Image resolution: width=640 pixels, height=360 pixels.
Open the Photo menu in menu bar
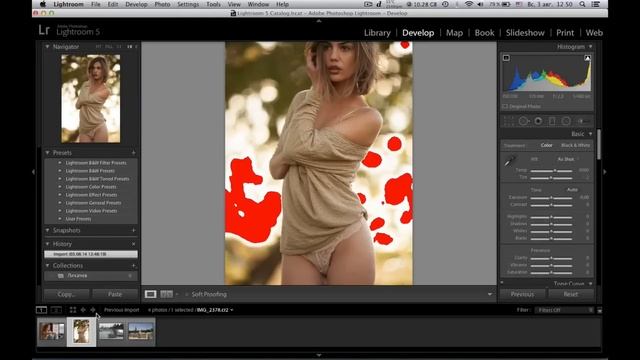(x=162, y=4)
